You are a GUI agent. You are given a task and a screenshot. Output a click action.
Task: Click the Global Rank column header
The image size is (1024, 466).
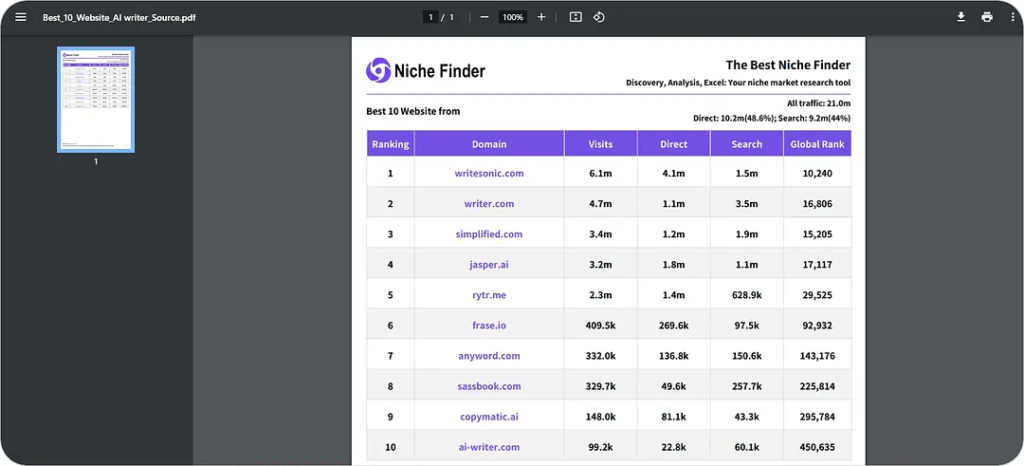pos(818,144)
